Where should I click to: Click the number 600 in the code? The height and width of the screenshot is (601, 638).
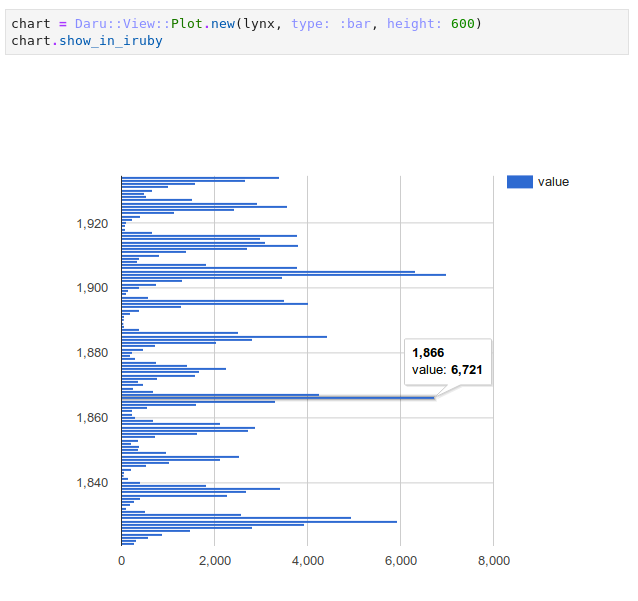tap(463, 23)
